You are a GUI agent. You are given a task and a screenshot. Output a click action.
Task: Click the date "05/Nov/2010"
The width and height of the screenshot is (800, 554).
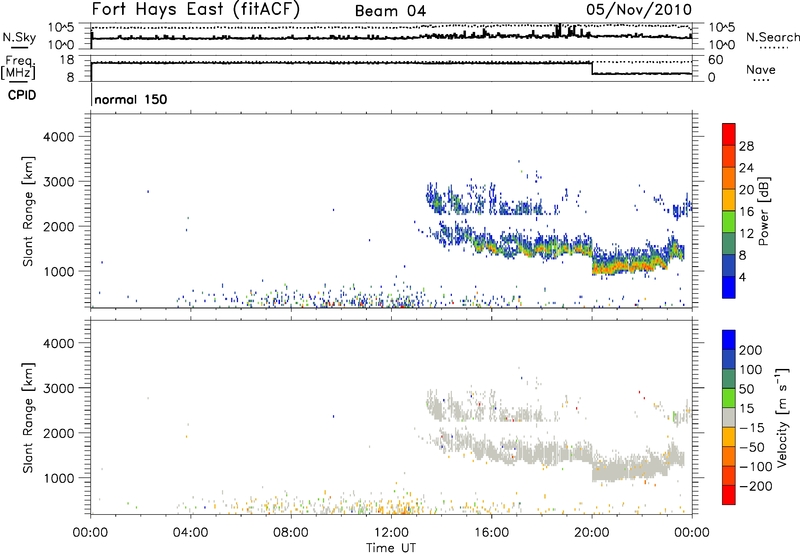[639, 10]
